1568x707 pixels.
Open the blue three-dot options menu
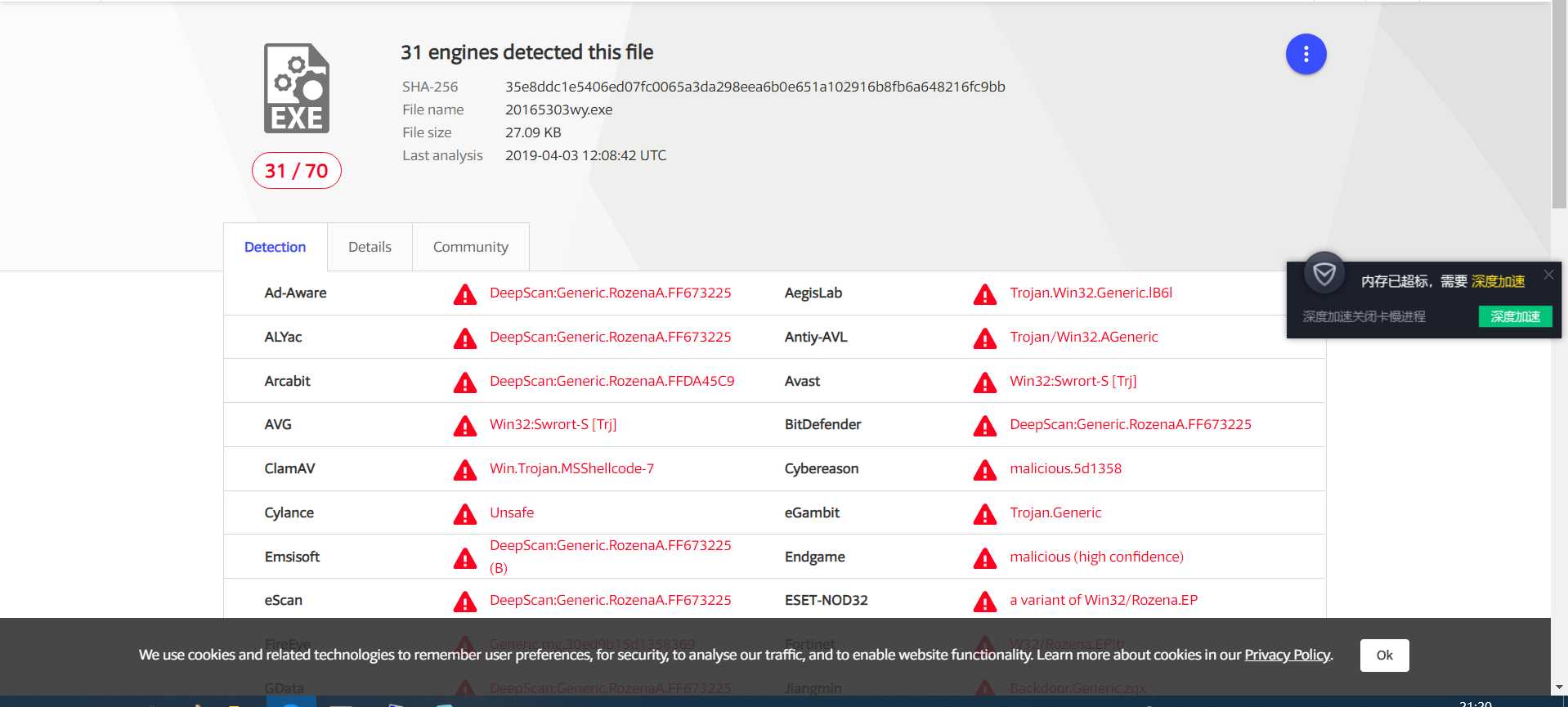pos(1306,54)
